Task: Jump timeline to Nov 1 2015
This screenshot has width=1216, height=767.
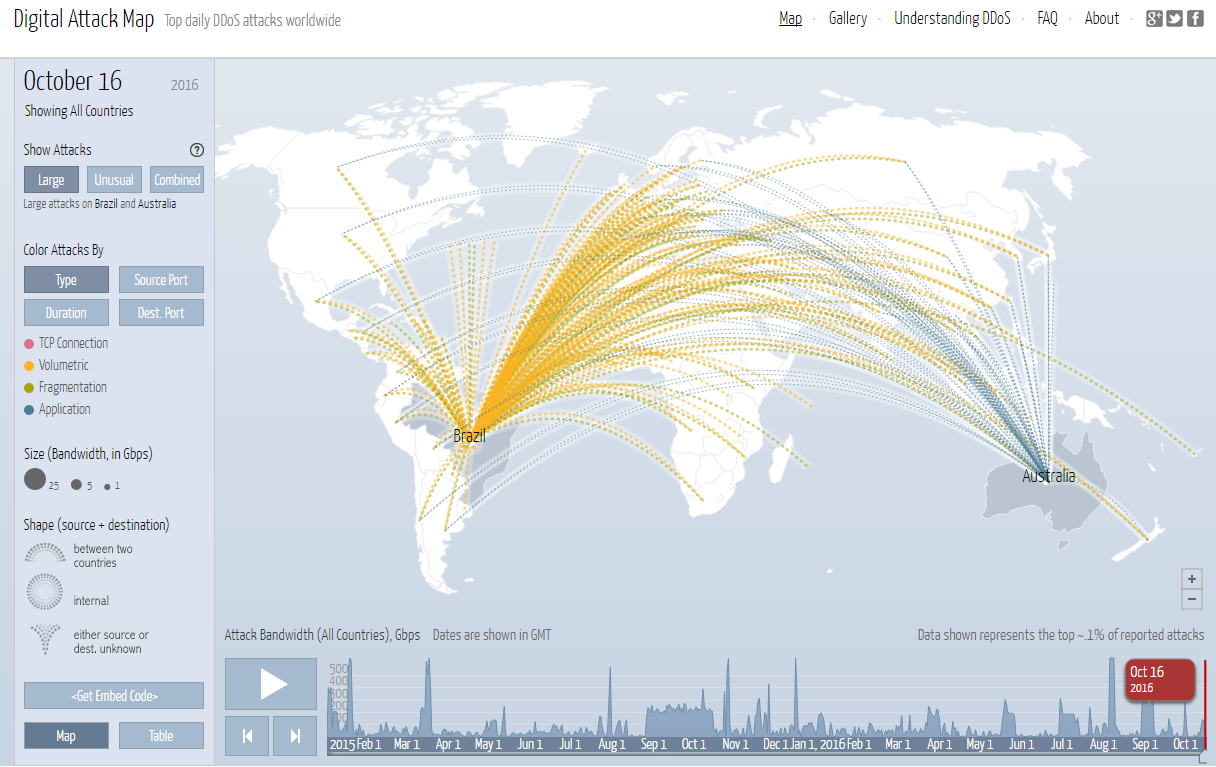Action: click(x=735, y=745)
